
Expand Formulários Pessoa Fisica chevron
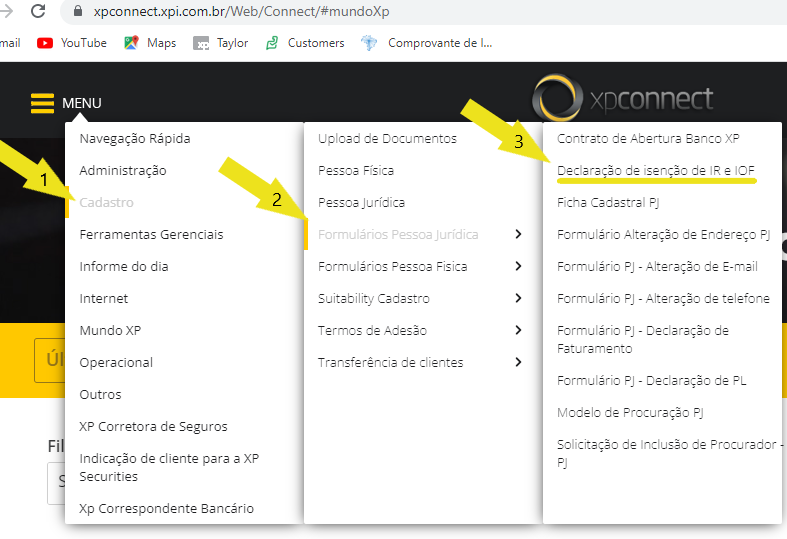(x=518, y=266)
